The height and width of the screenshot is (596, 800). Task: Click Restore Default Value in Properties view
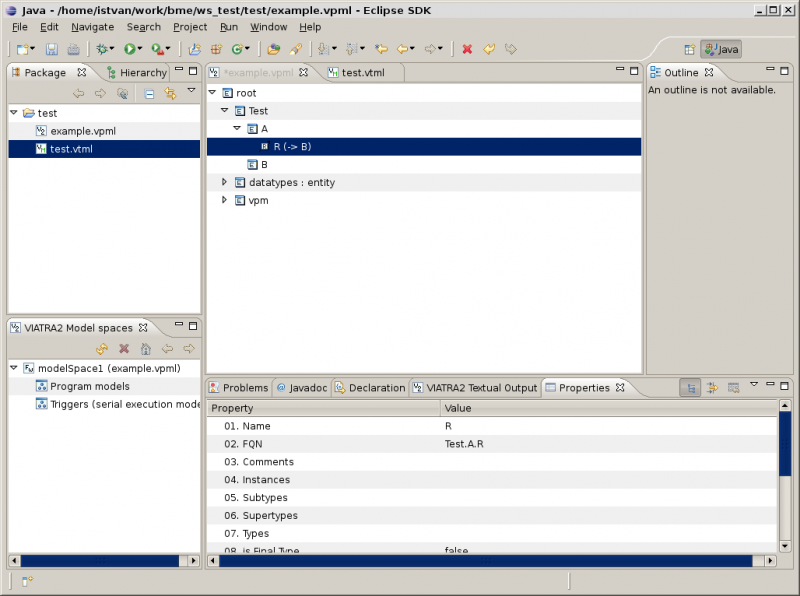[734, 388]
